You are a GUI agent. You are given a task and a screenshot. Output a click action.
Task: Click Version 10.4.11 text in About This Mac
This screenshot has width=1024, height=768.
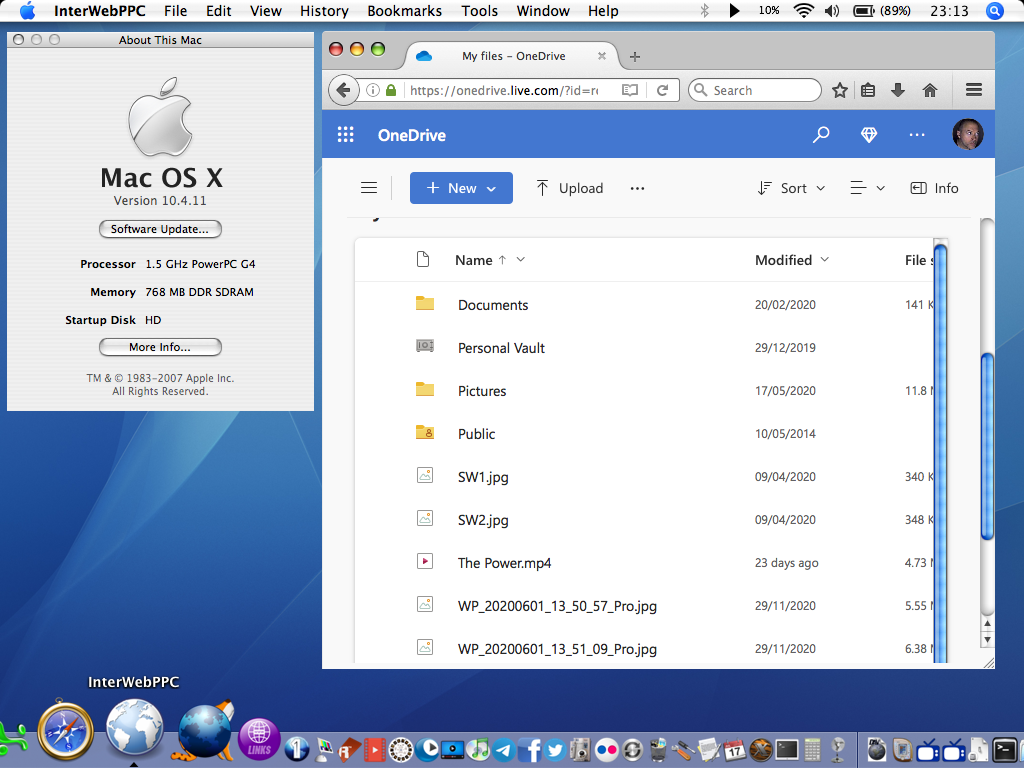pyautogui.click(x=160, y=200)
